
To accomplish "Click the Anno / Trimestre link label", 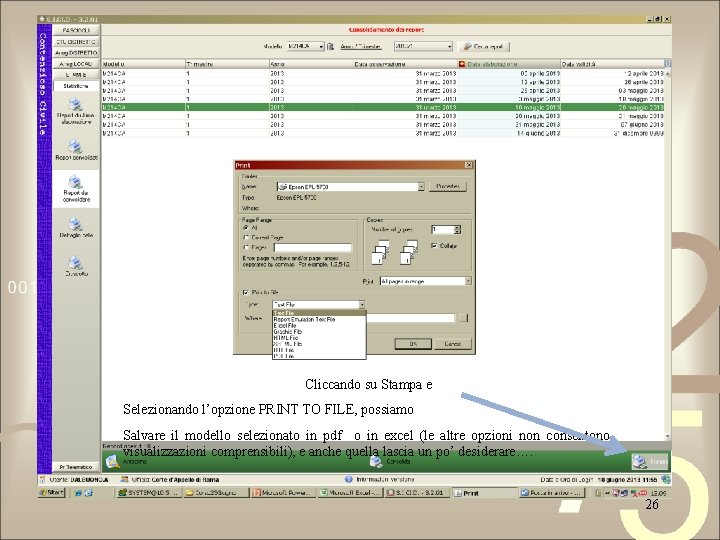I will click(x=361, y=47).
